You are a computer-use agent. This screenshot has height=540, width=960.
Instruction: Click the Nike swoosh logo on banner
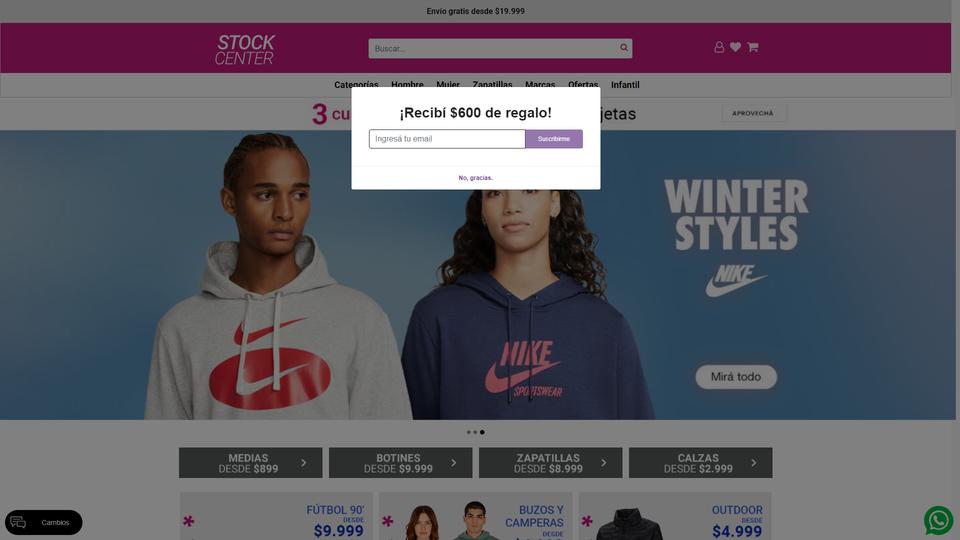click(x=735, y=281)
